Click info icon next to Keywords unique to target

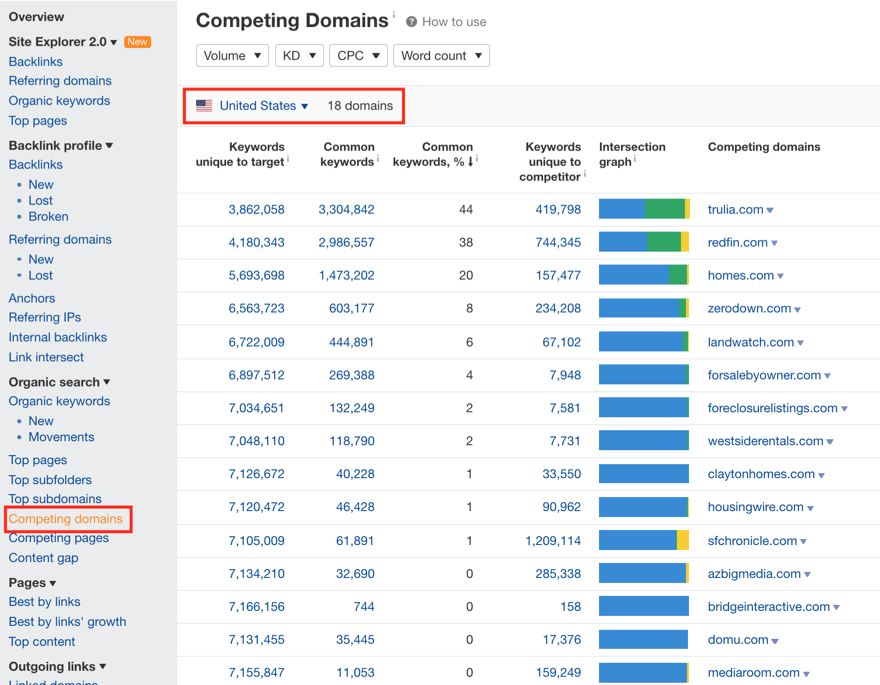click(x=288, y=159)
